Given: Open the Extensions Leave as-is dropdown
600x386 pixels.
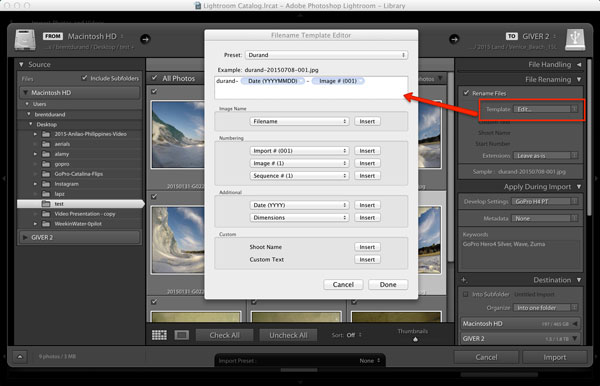Looking at the screenshot, I should pyautogui.click(x=545, y=156).
